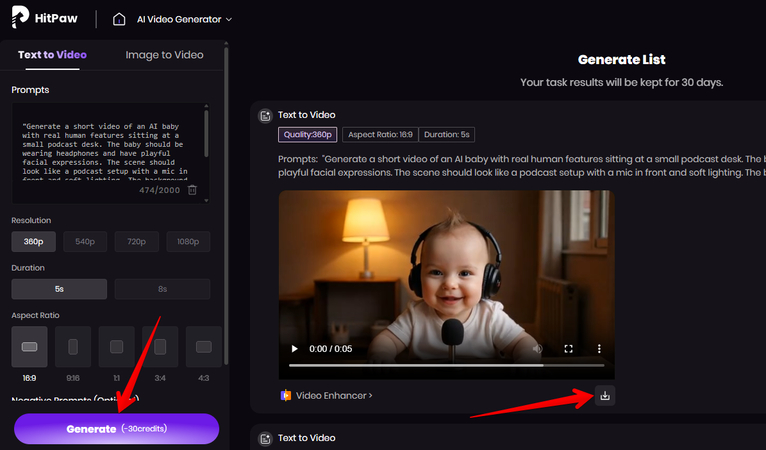Click the Quality:360p tag
The image size is (766, 450).
click(x=308, y=134)
